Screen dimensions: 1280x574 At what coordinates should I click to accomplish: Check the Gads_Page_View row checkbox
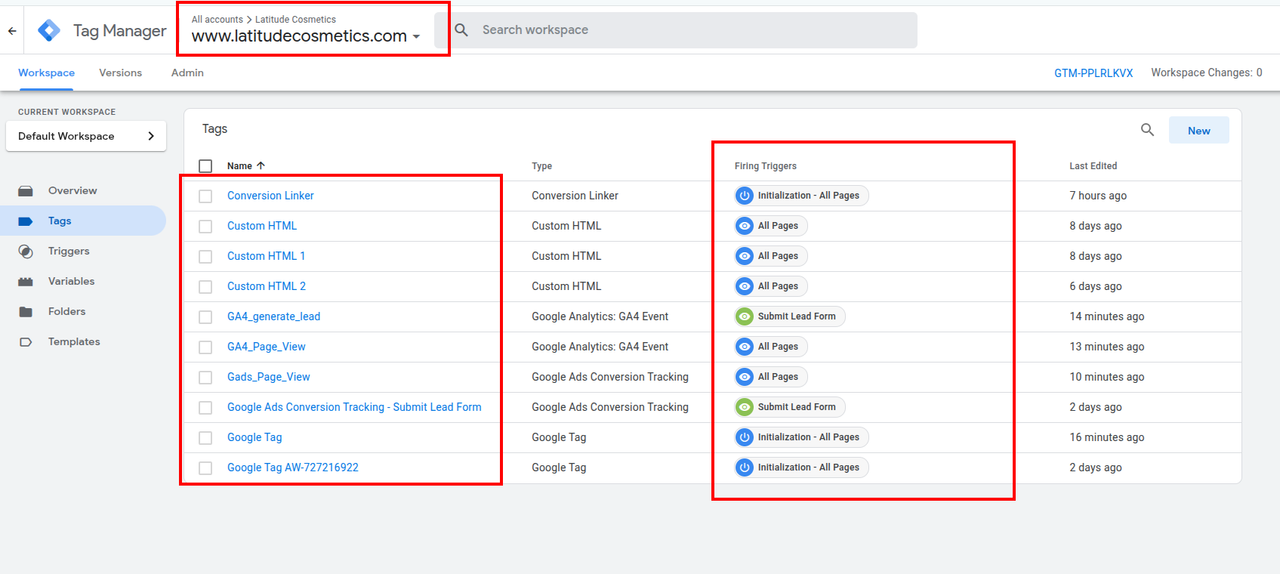point(205,377)
